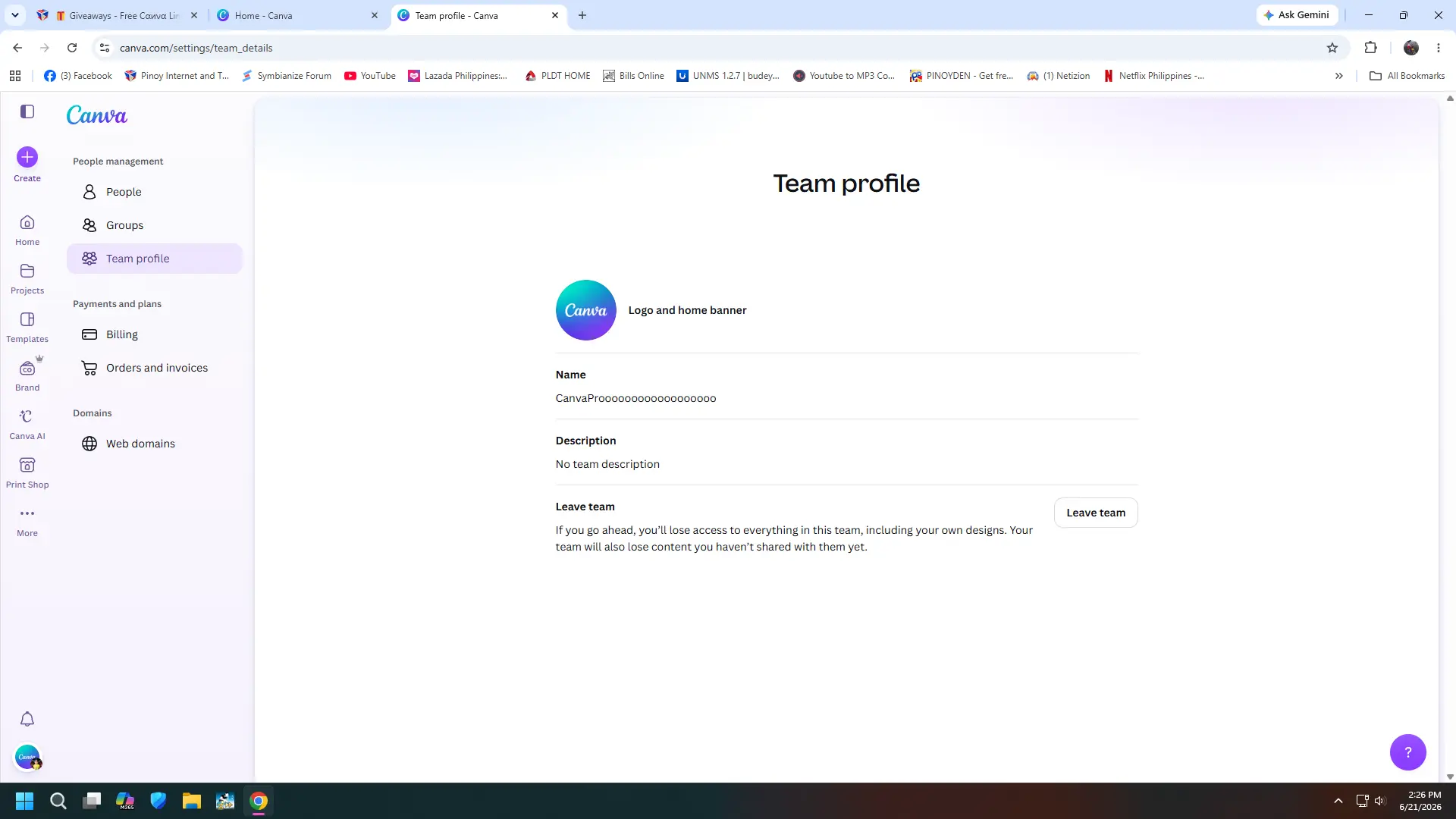1456x819 pixels.
Task: Select People in People management
Action: tap(154, 192)
